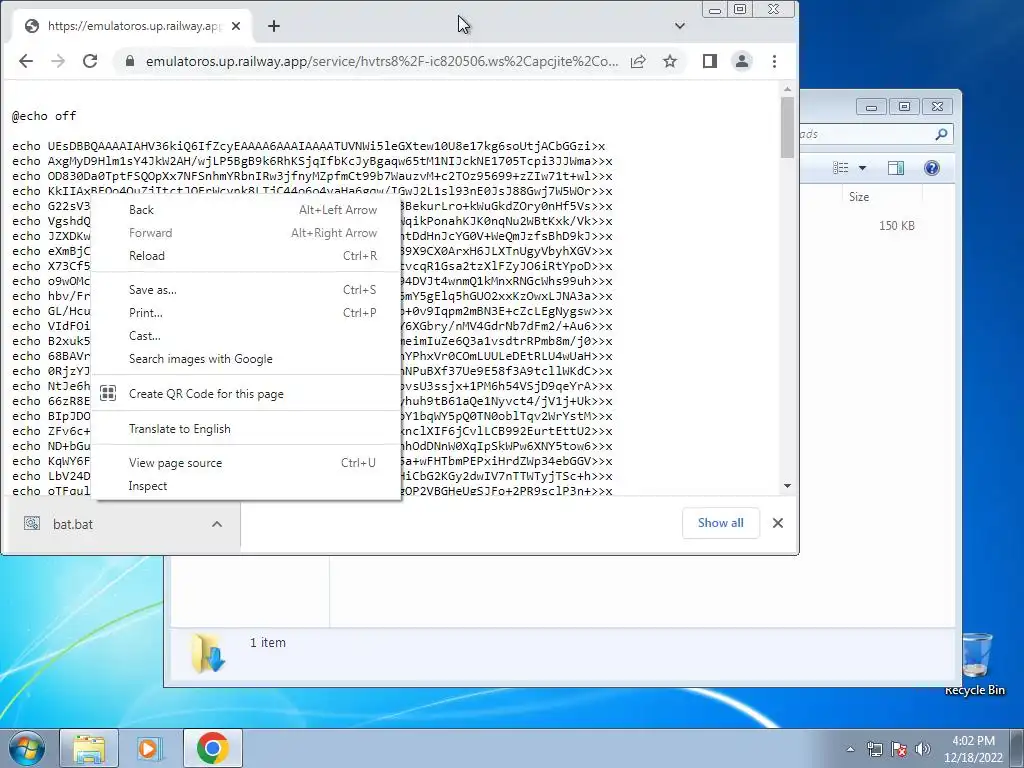Image resolution: width=1024 pixels, height=768 pixels.
Task: Choose Print... in the context menu
Action: point(247,313)
